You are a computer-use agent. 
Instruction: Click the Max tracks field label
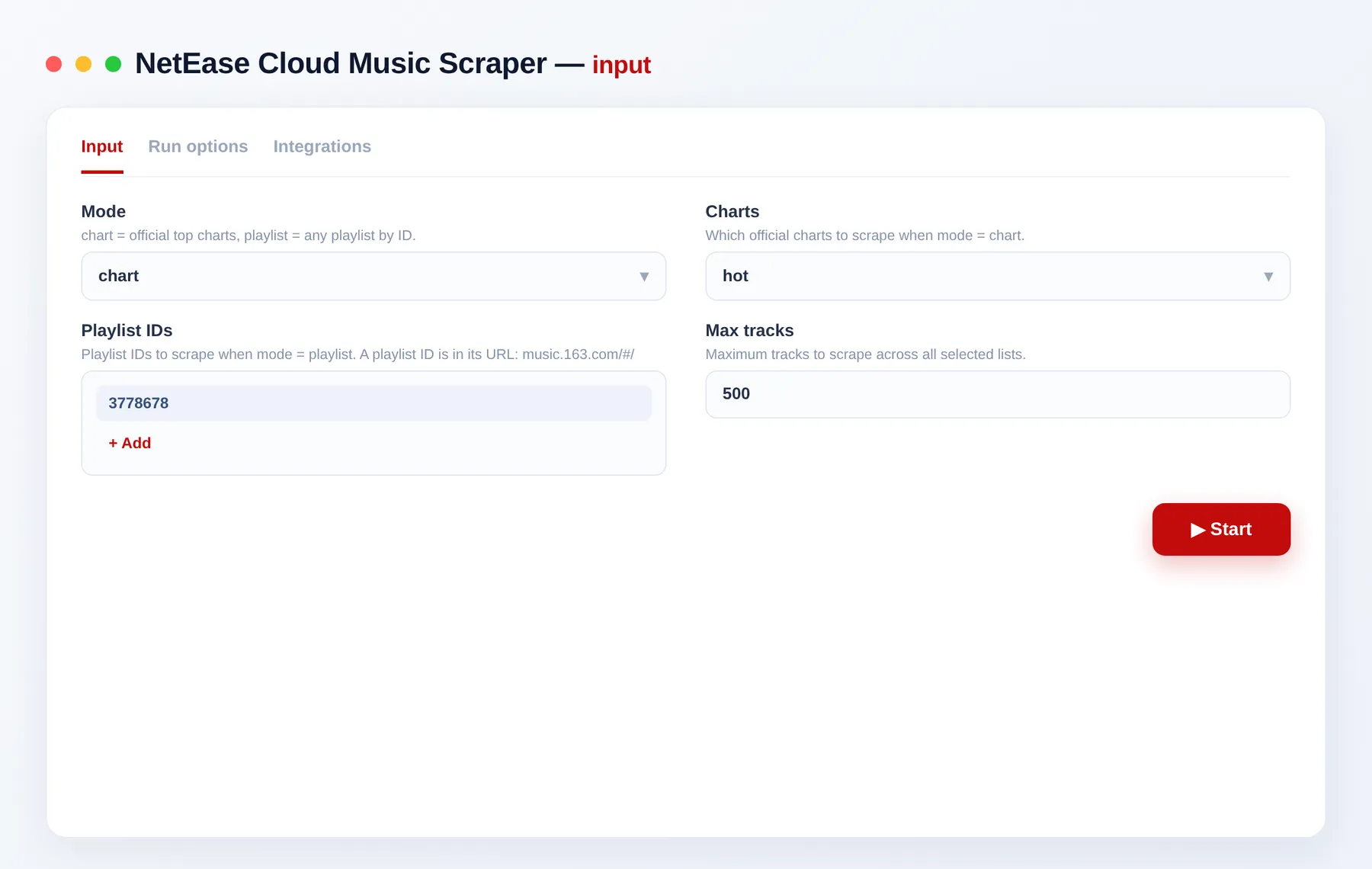tap(749, 331)
